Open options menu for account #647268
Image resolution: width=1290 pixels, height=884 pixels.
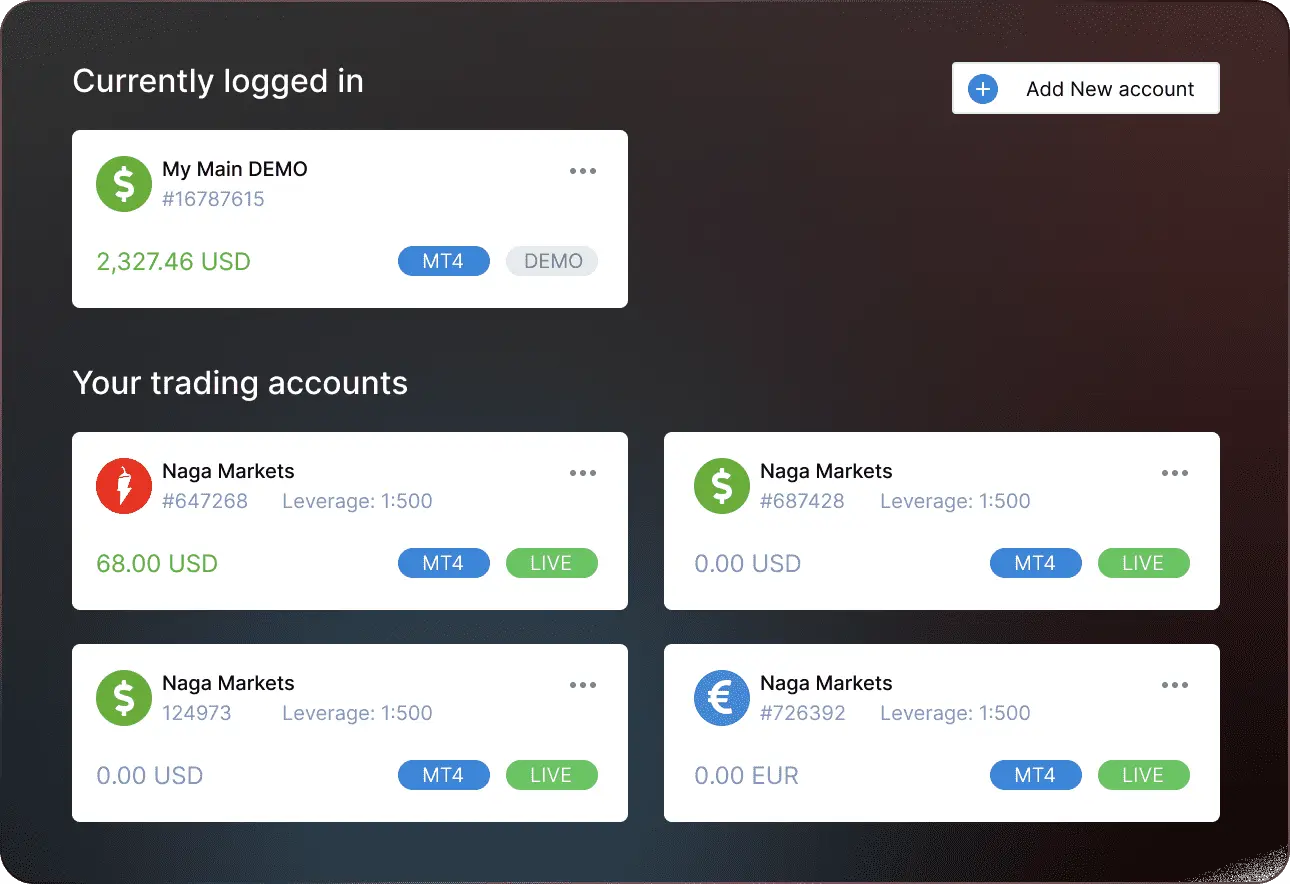(x=583, y=473)
